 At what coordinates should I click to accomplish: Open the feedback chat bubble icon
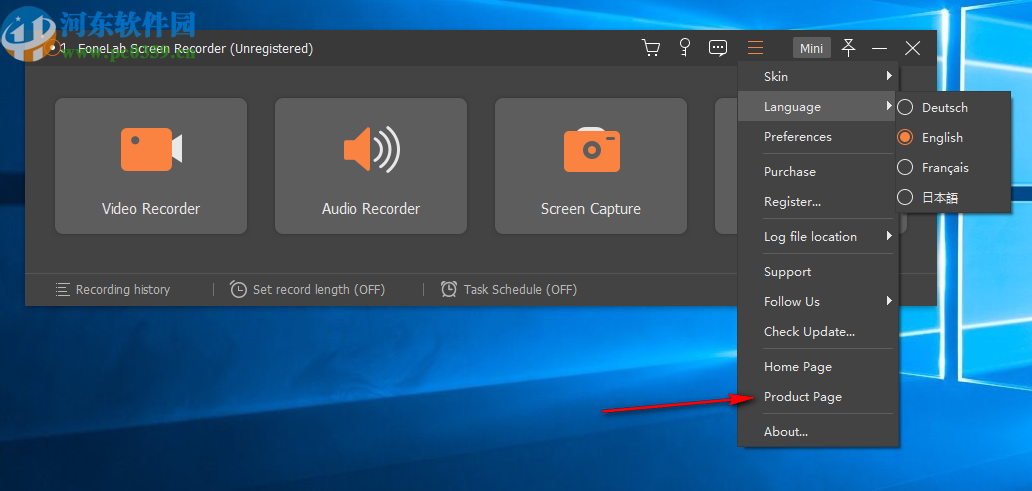click(x=717, y=48)
